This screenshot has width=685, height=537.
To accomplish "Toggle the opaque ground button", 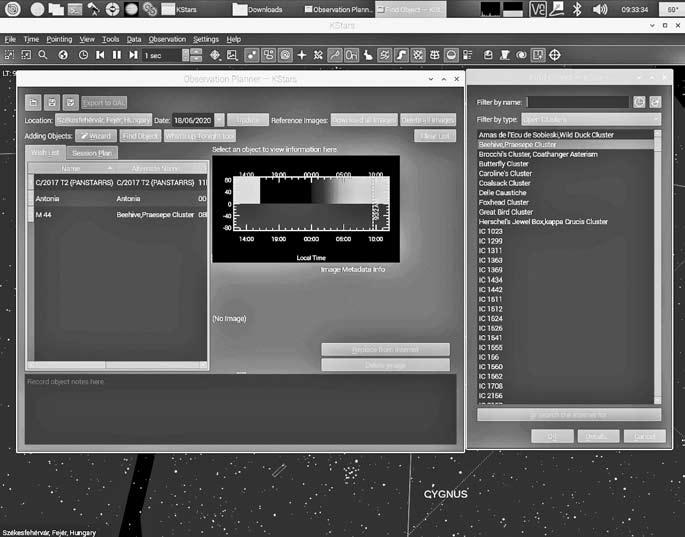I will (x=451, y=55).
